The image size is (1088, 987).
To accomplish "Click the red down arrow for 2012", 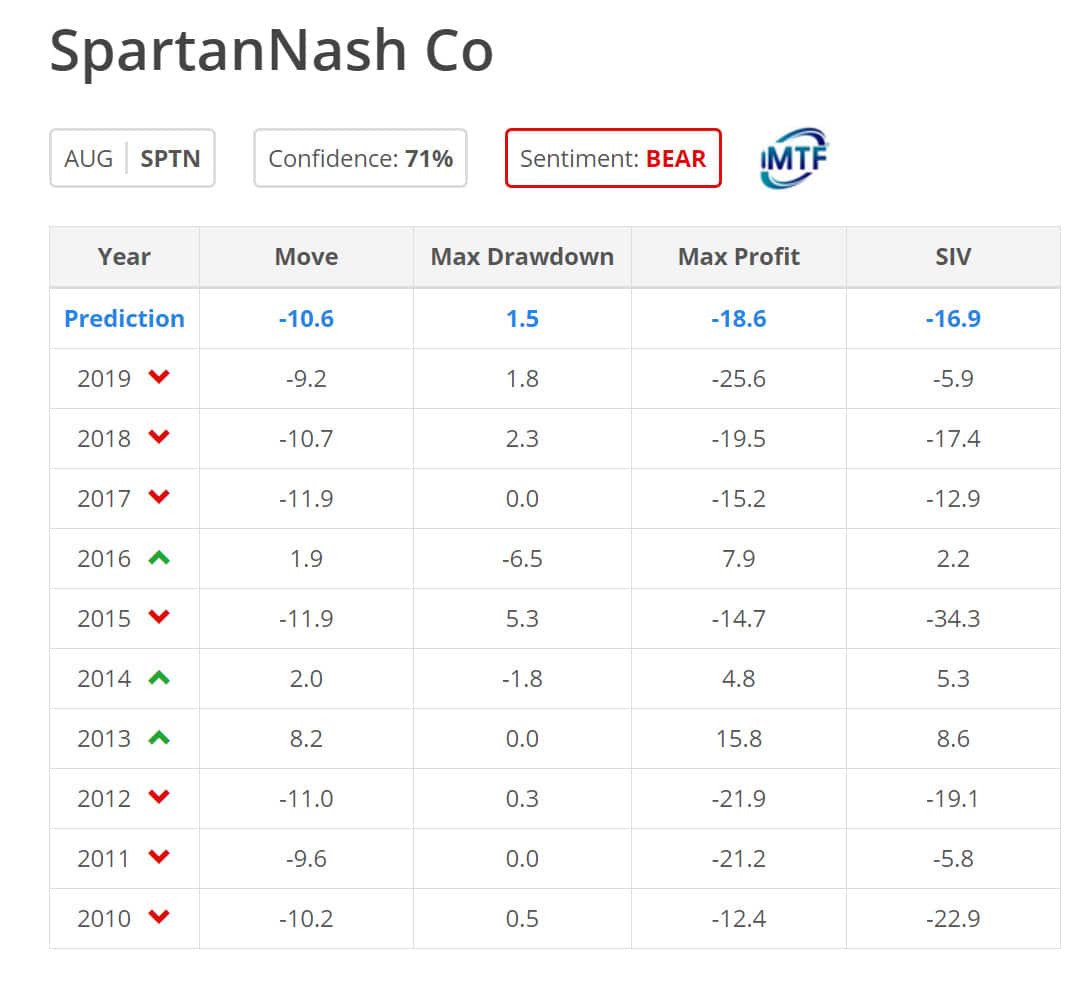I will (159, 797).
